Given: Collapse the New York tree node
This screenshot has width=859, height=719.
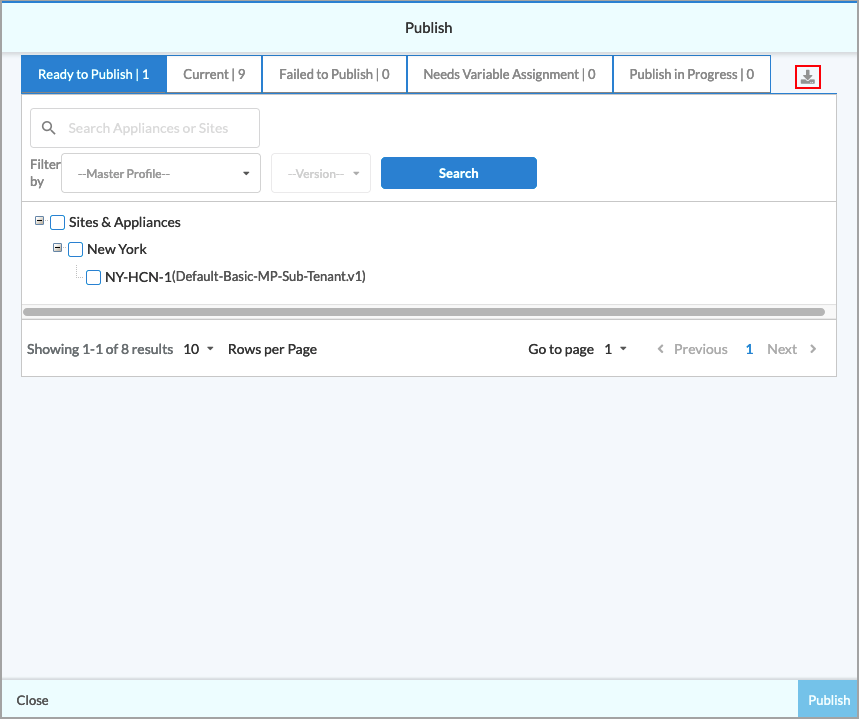Looking at the screenshot, I should coord(58,248).
